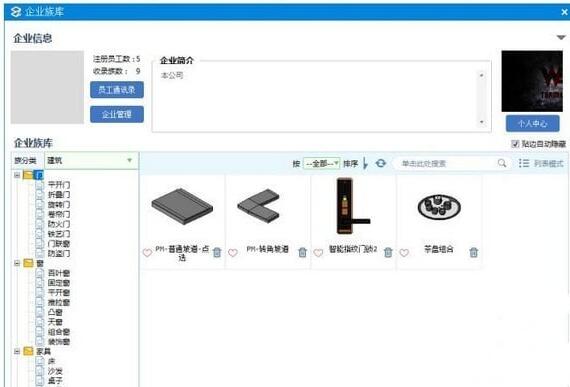Screen dimensions: 570x387
Task: Select 组合窗 in category tree
Action: (x=59, y=332)
